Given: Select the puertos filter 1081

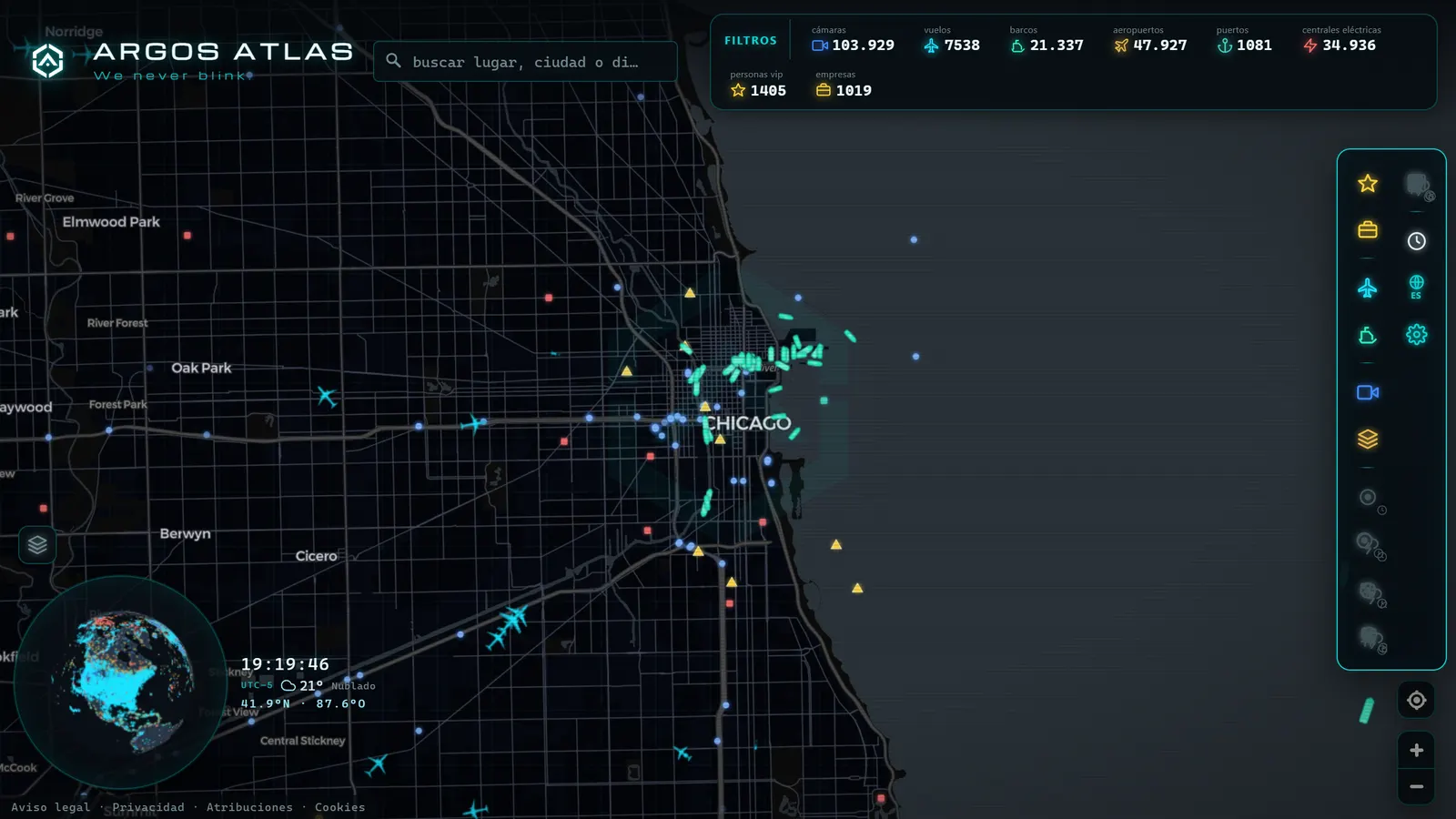Looking at the screenshot, I should click(x=1244, y=39).
